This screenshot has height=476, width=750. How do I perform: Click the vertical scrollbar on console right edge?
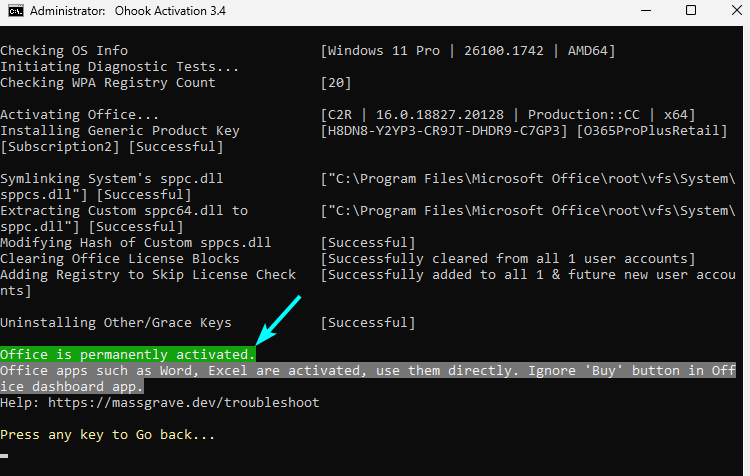click(x=746, y=251)
